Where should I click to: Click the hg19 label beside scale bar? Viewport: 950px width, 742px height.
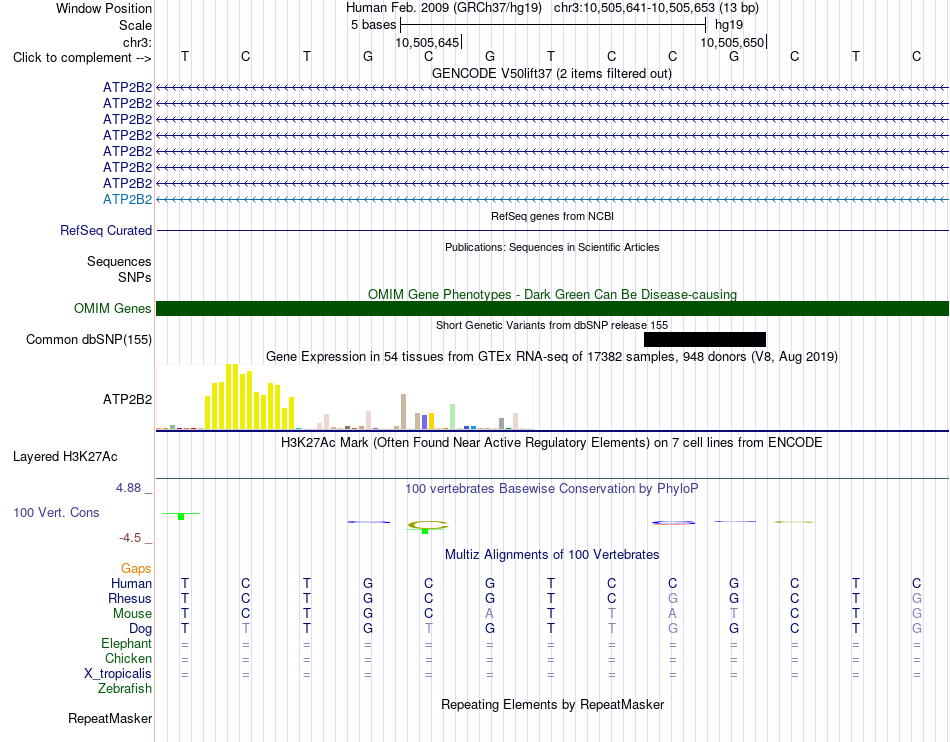click(729, 25)
